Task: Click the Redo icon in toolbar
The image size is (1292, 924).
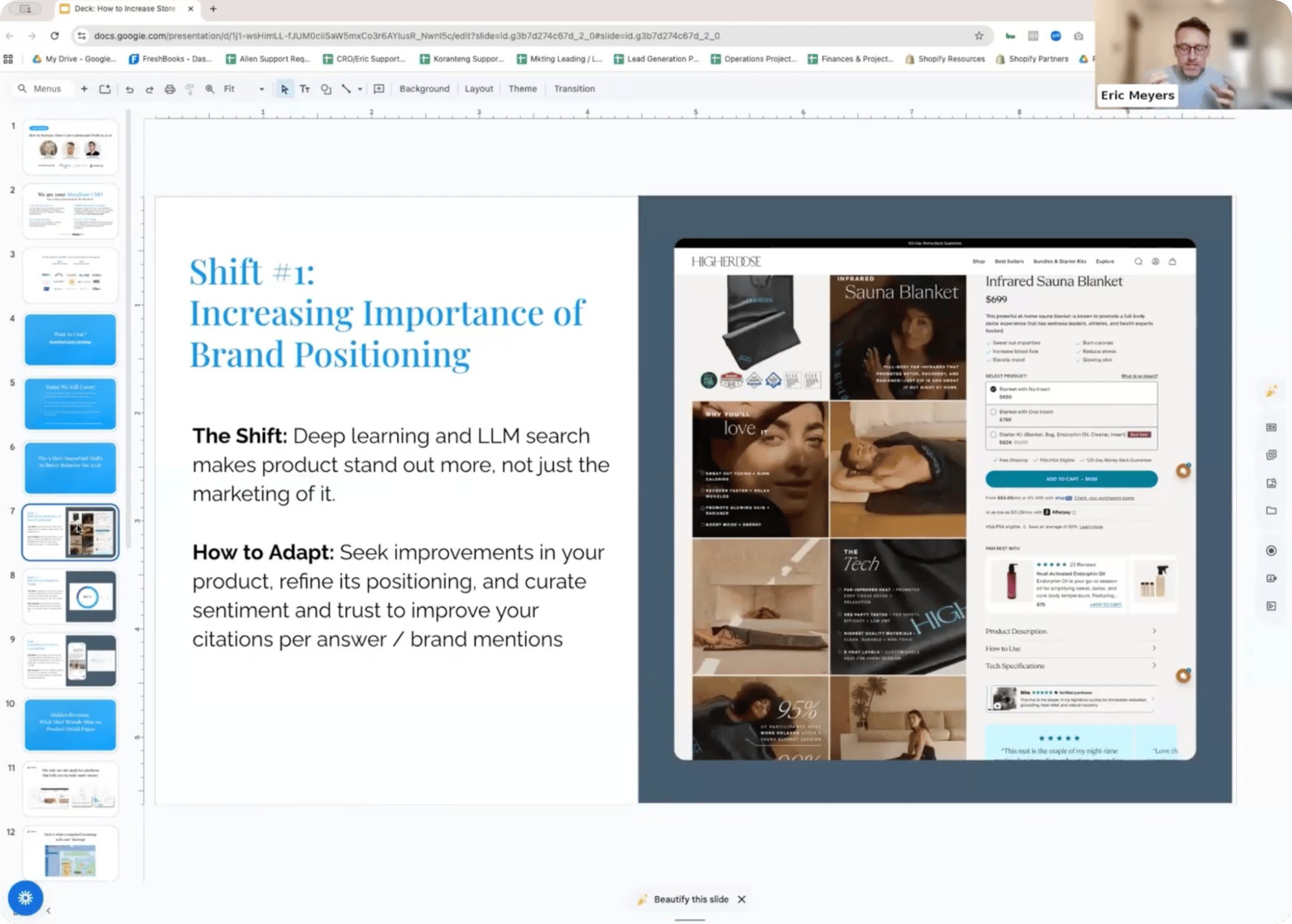Action: tap(149, 89)
